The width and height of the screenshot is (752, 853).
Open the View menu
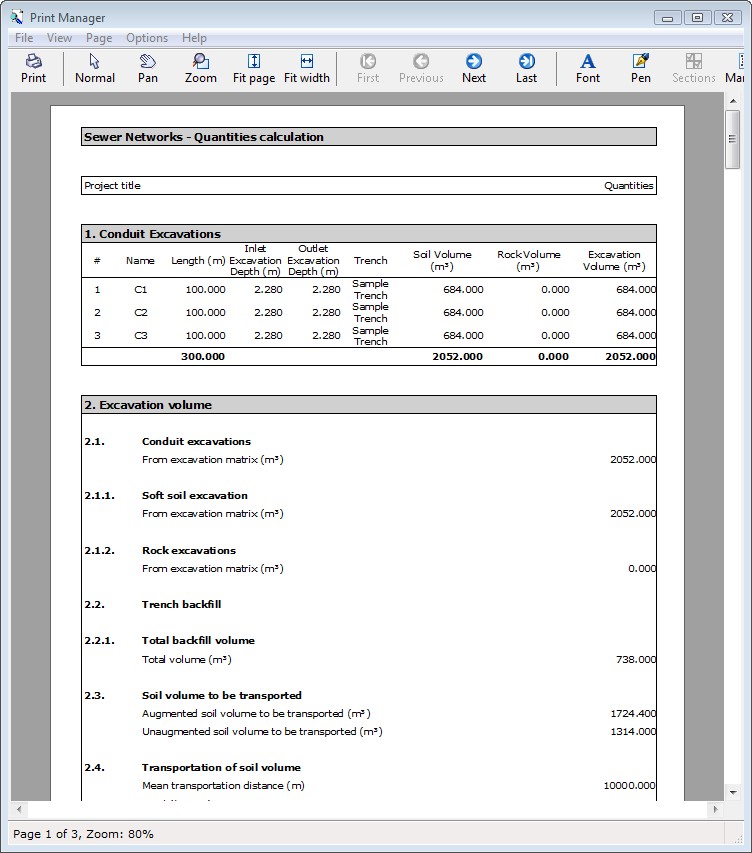click(x=59, y=38)
